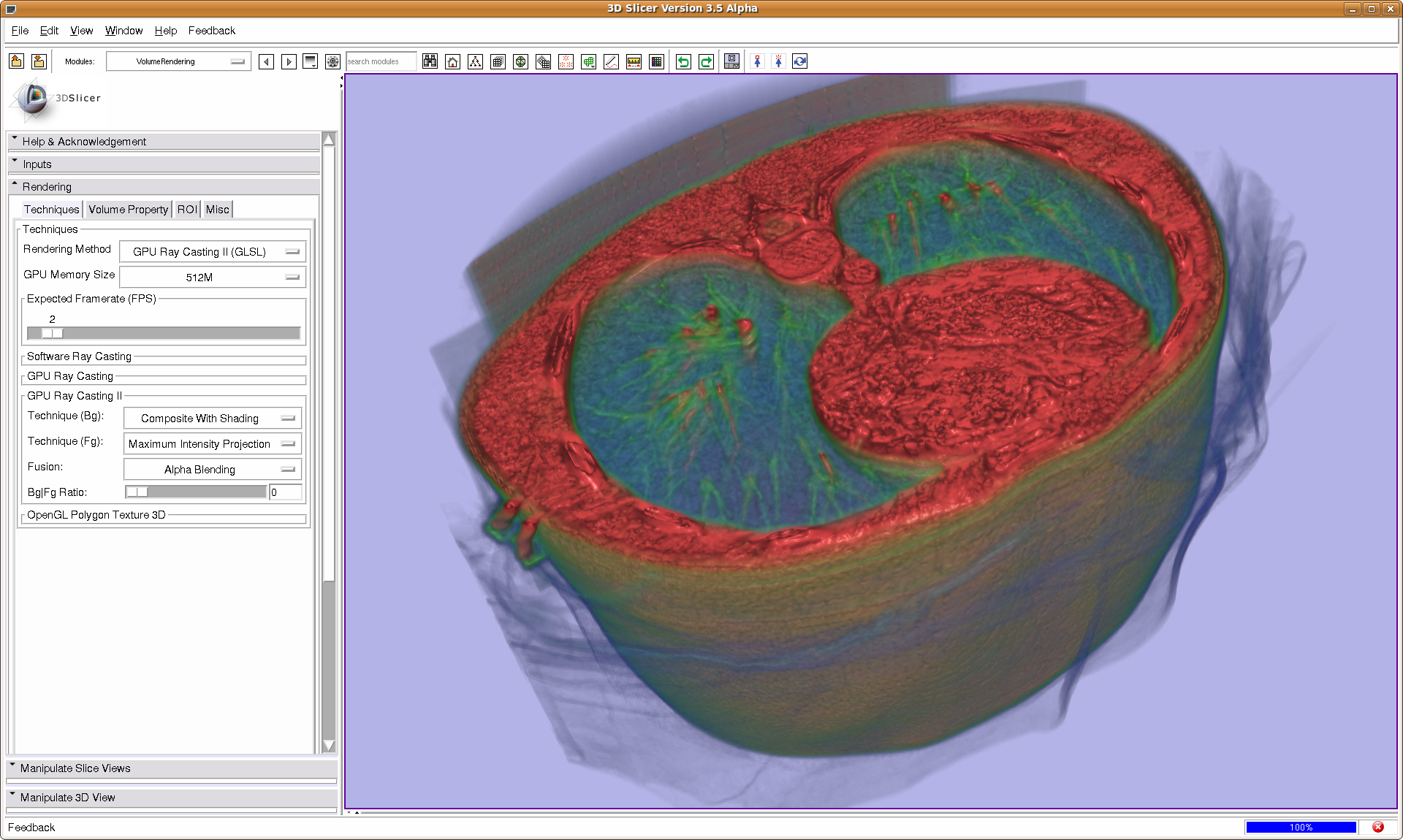Open the Rendering Method dropdown
1403x840 pixels.
(212, 252)
